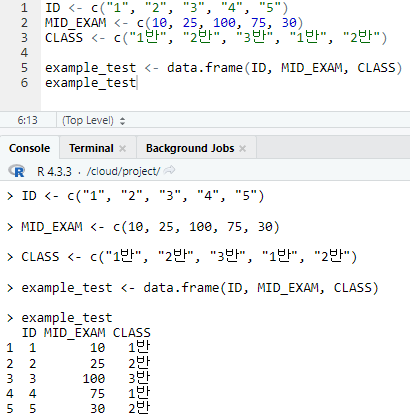Click the 6:13 cursor position indicator

point(27,120)
